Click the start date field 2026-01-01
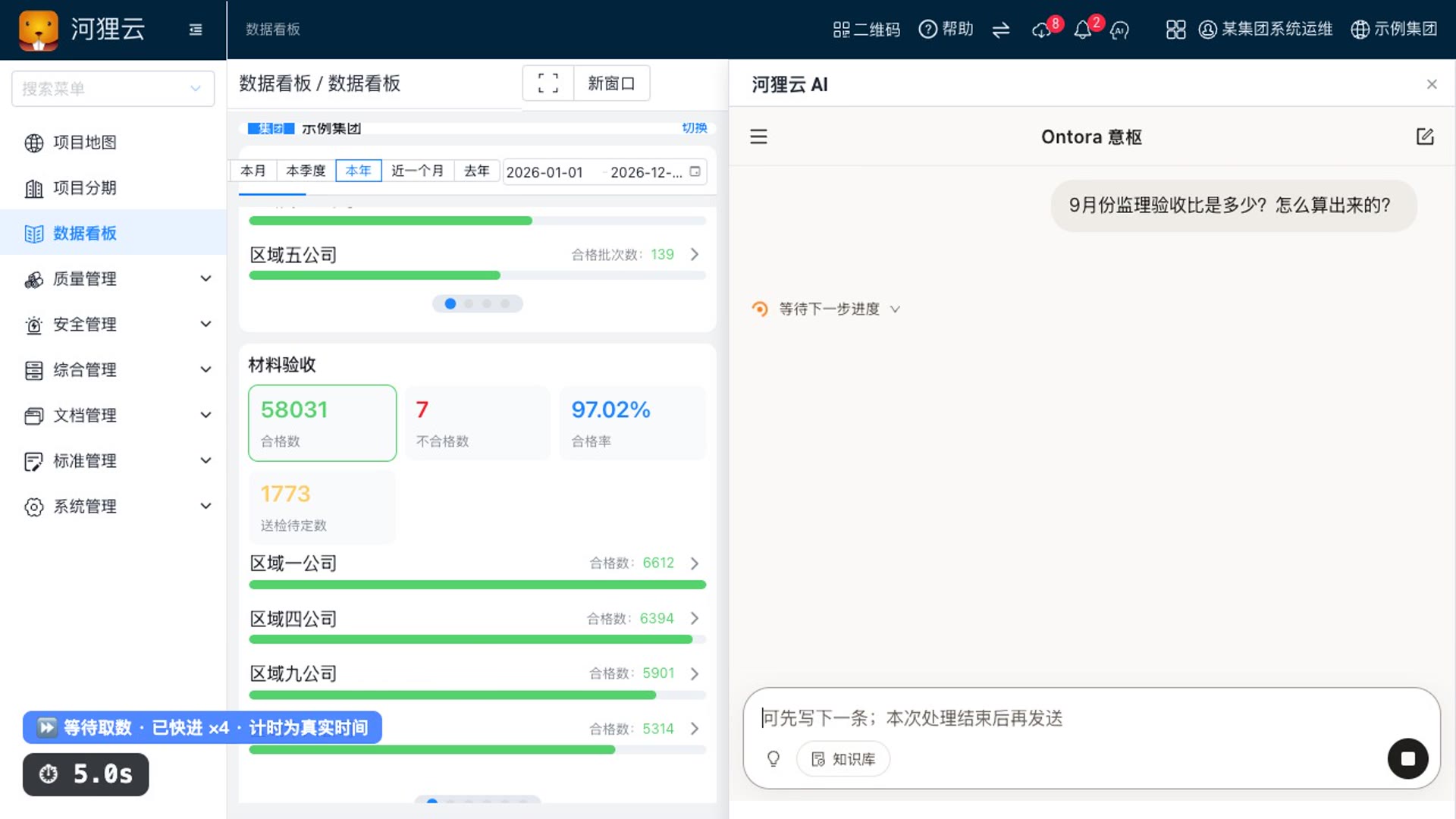Screen dimensions: 1456x819 [545, 172]
